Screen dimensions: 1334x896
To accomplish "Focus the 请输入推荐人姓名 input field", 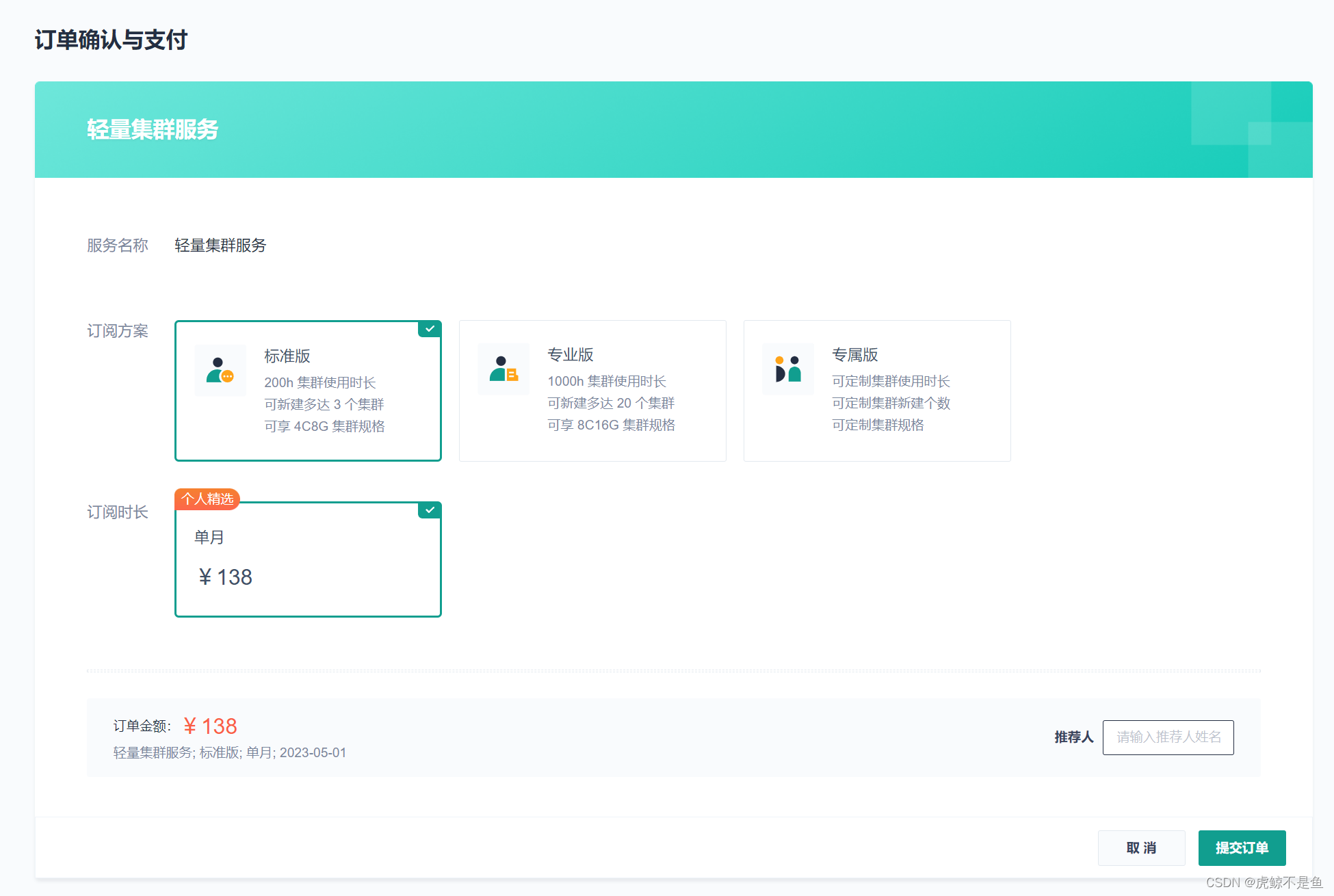I will [1168, 737].
